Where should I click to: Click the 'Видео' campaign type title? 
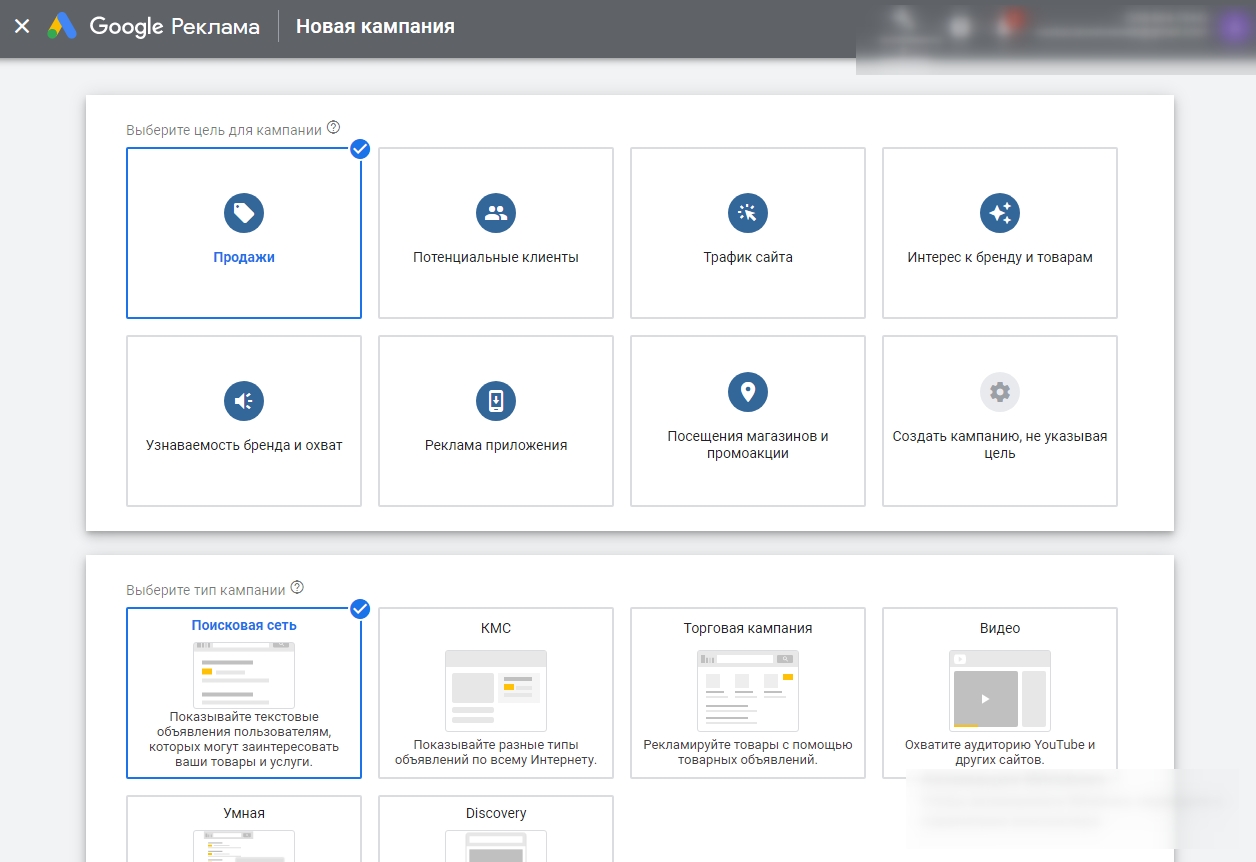click(x=1000, y=628)
